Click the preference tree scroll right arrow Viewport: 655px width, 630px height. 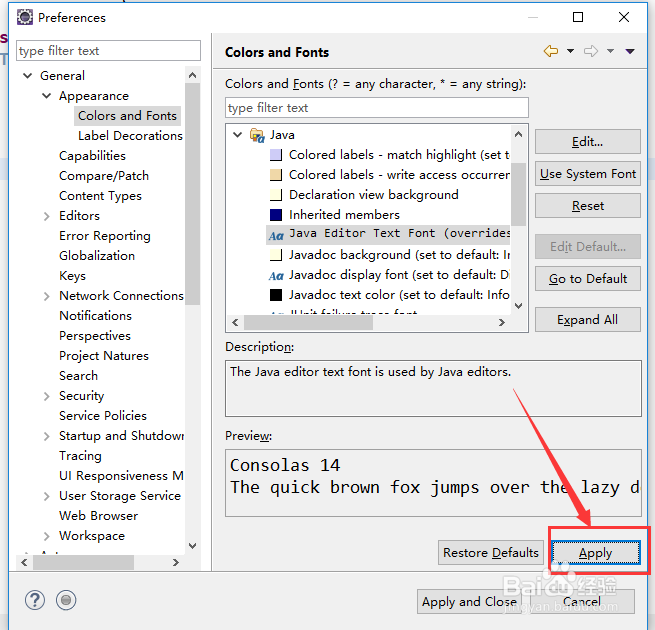click(176, 563)
